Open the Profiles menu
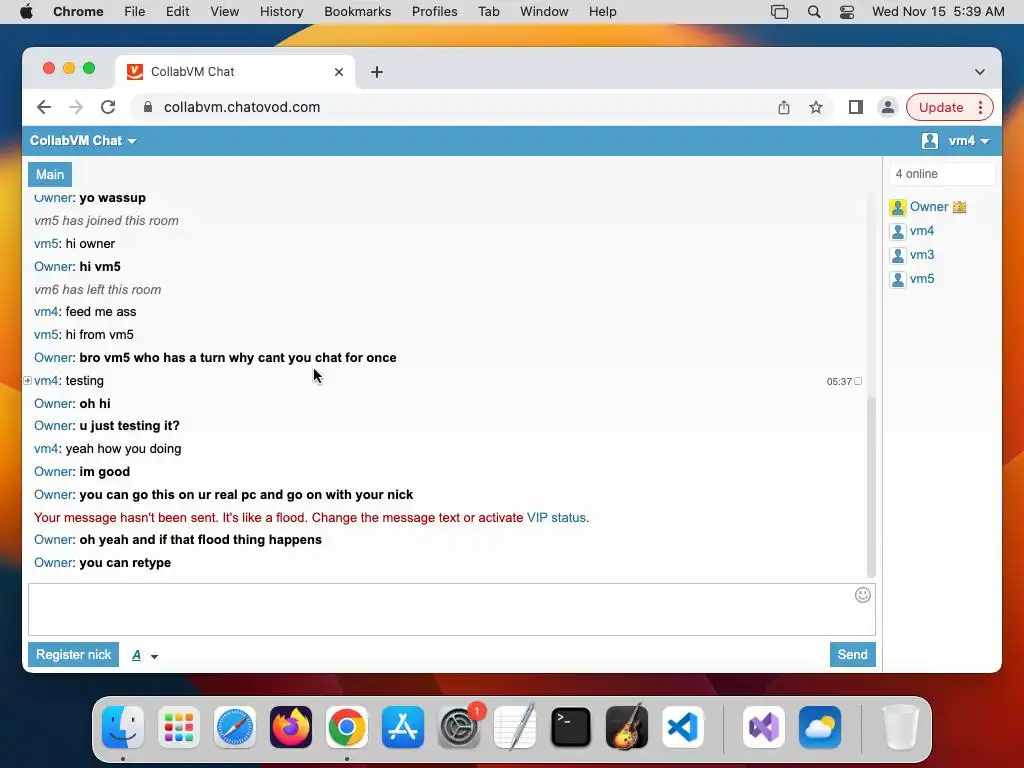The image size is (1024, 768). point(434,12)
